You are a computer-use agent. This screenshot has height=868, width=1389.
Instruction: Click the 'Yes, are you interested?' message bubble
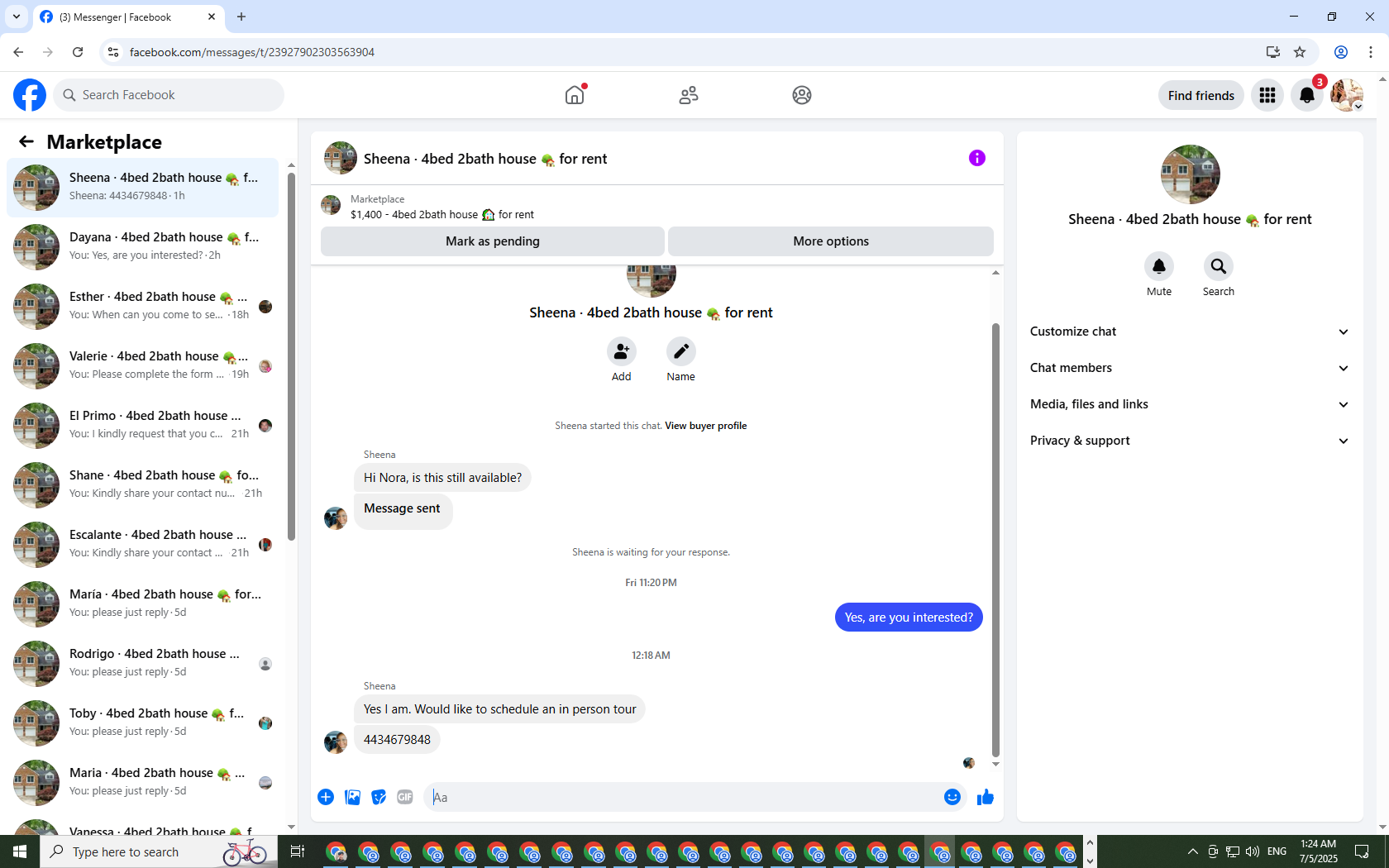click(909, 618)
